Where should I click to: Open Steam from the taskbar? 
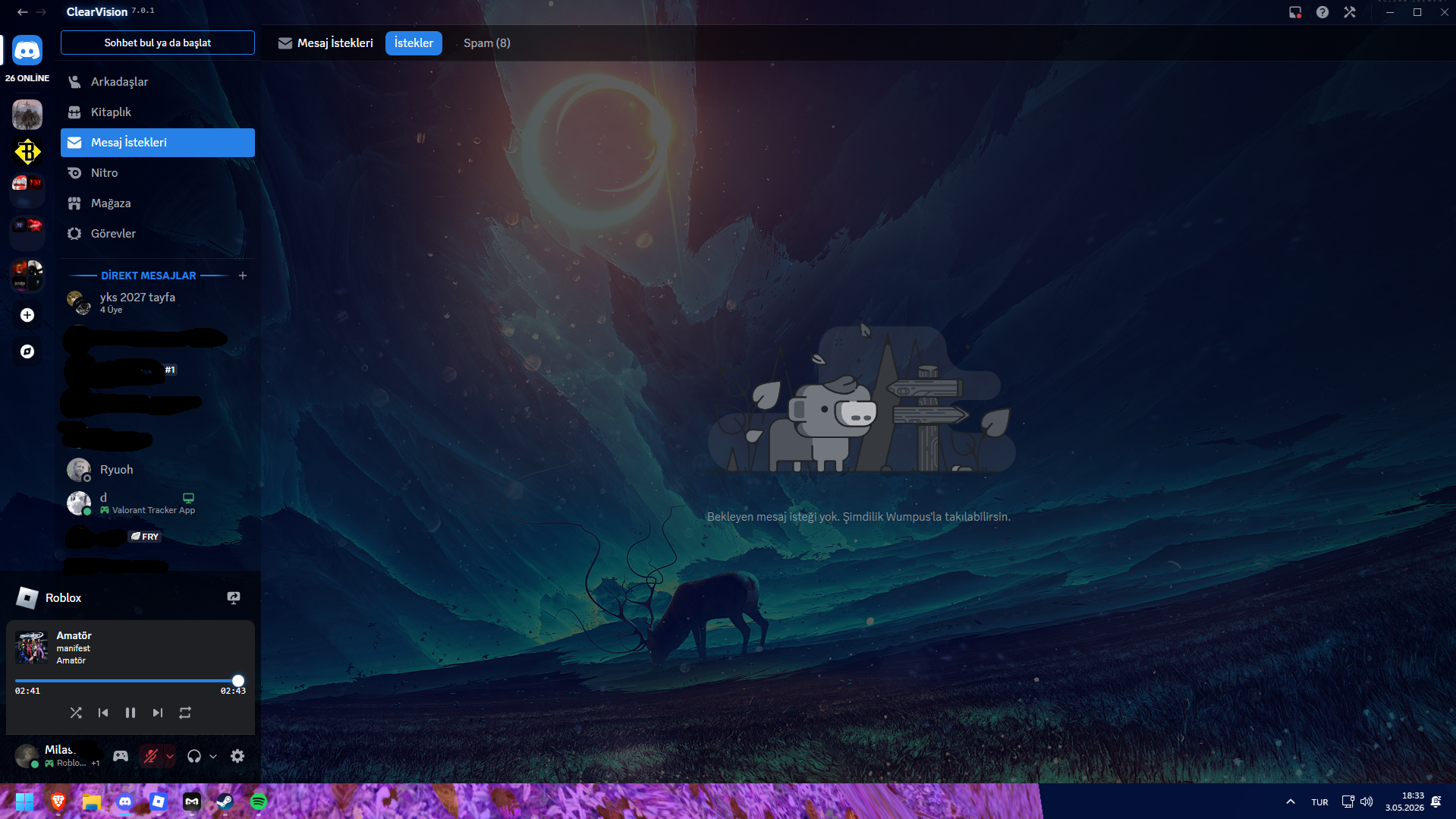(x=225, y=802)
